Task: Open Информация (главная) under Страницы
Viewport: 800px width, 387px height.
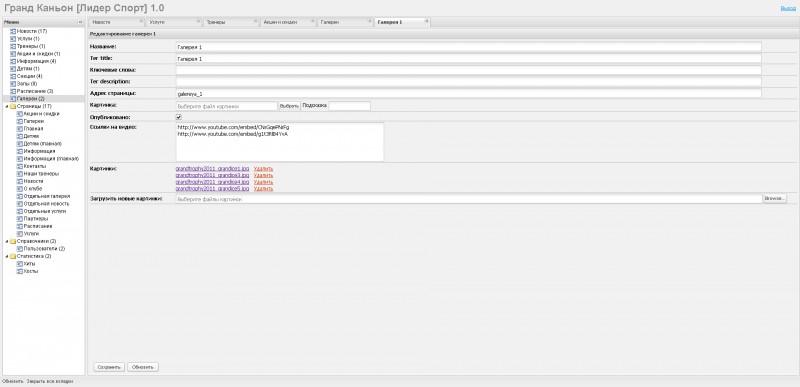Action: (x=51, y=159)
